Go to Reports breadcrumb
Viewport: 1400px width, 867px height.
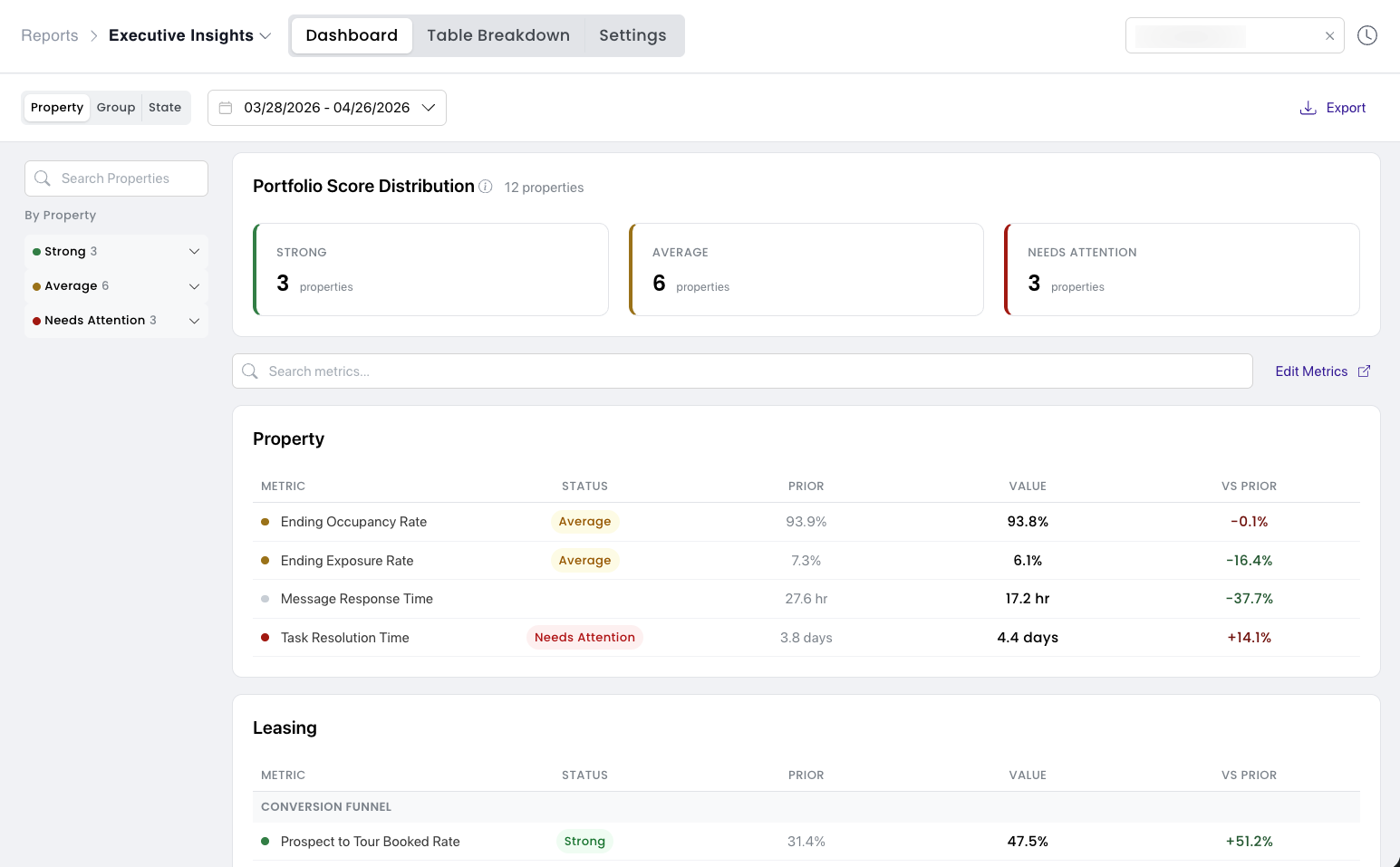pos(50,35)
